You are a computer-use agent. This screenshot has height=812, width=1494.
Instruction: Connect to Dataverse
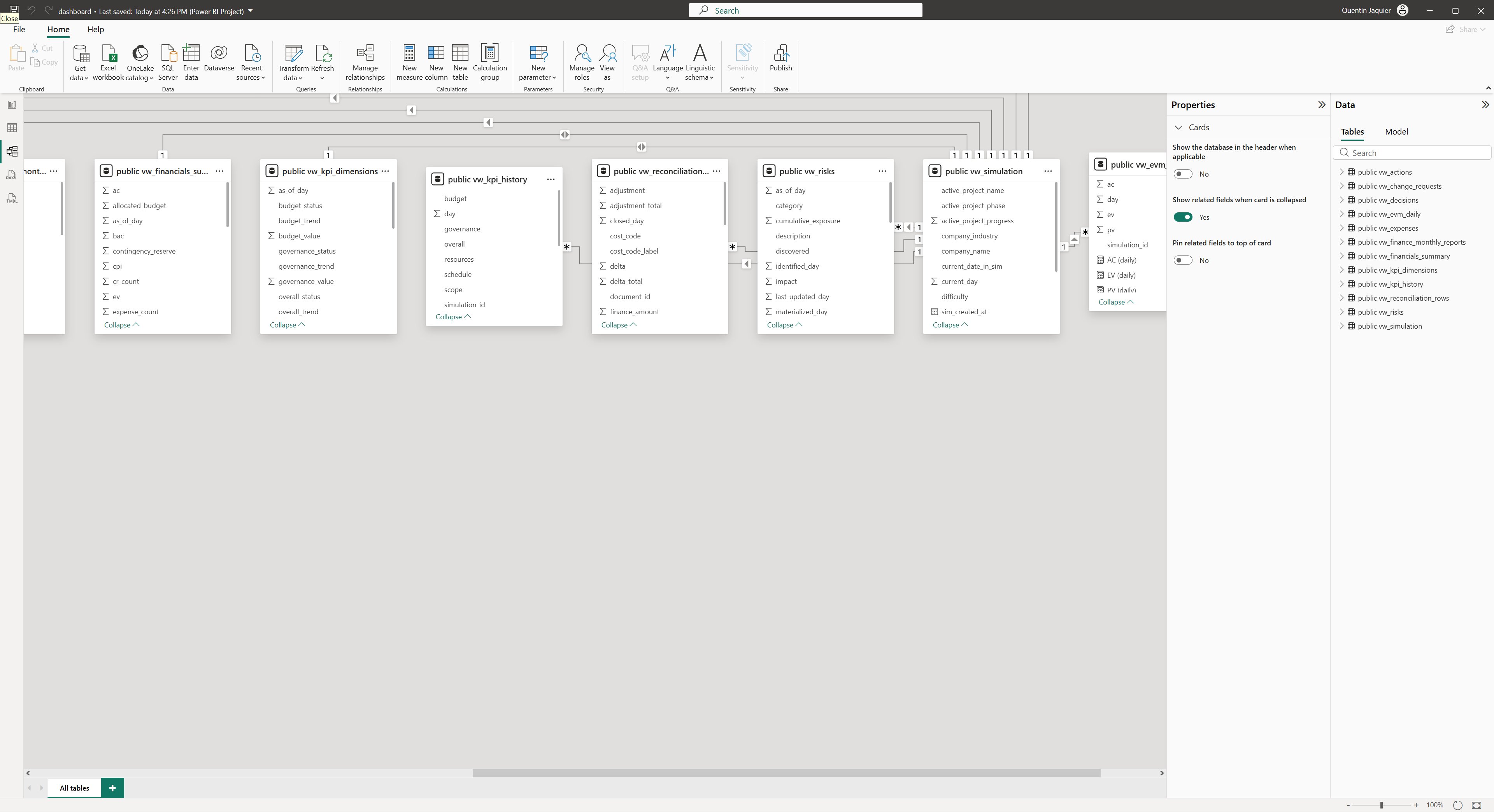pyautogui.click(x=219, y=58)
